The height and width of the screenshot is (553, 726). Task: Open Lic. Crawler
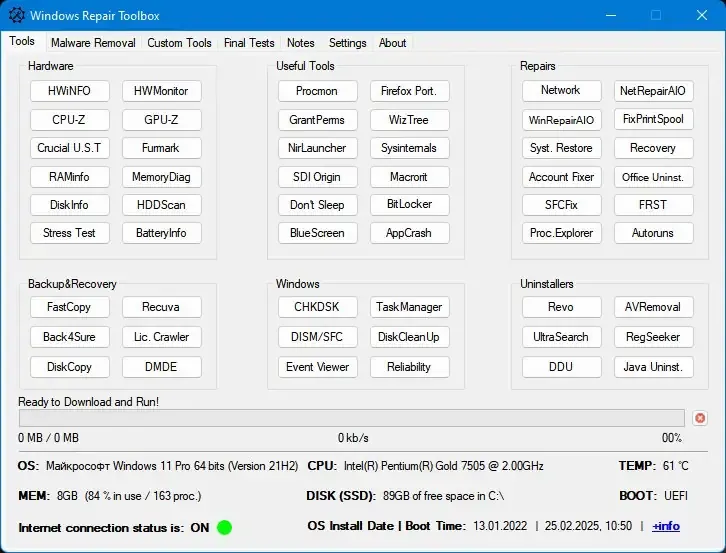pyautogui.click(x=162, y=337)
